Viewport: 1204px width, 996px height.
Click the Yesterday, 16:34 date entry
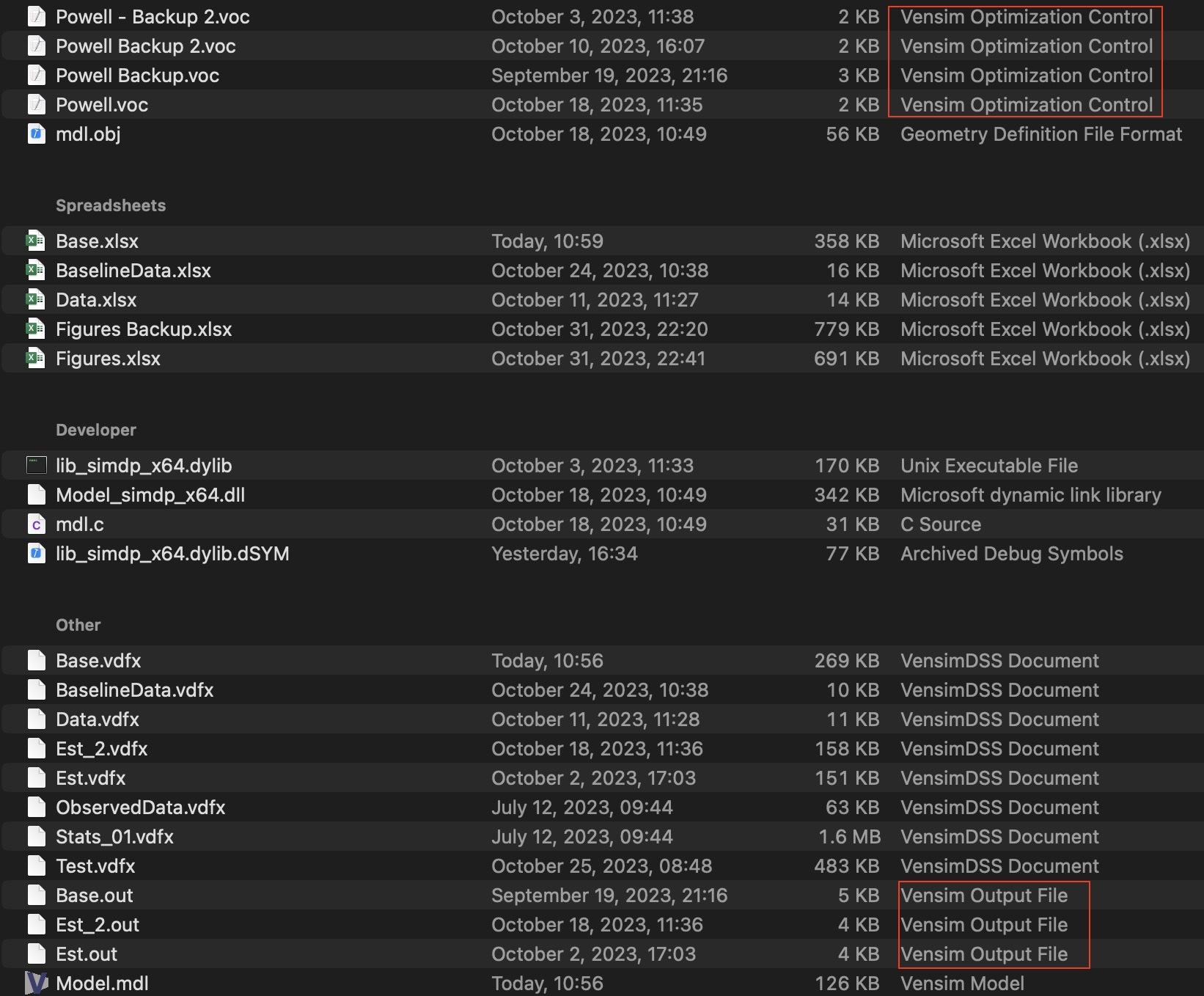565,554
